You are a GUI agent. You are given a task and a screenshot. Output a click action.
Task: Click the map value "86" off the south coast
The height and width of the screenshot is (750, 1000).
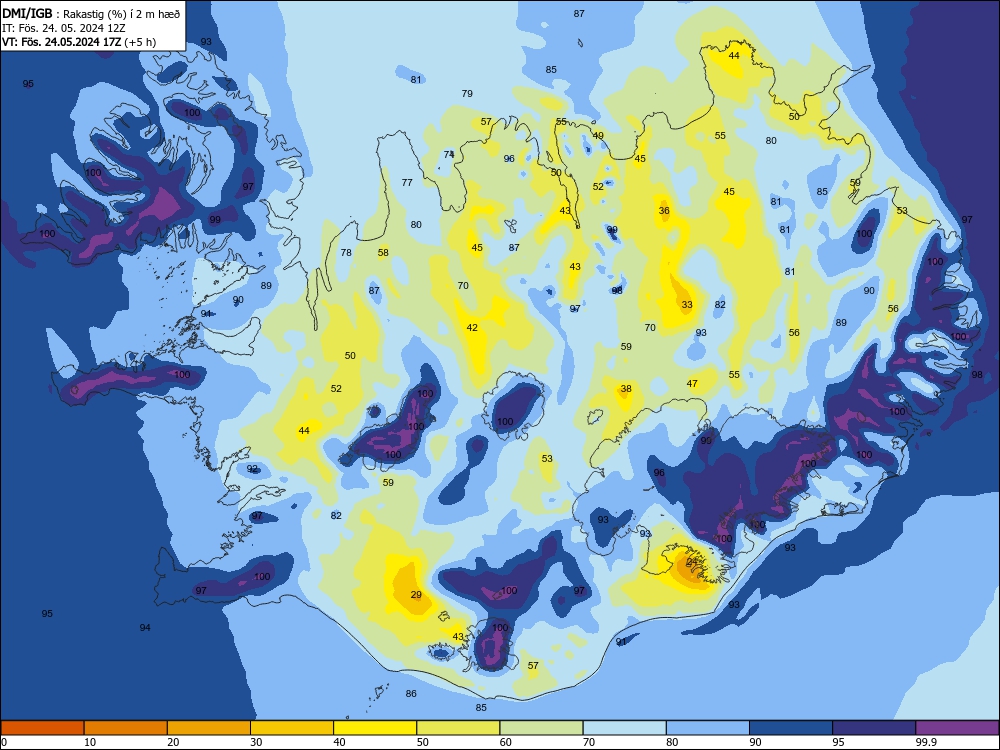411,693
